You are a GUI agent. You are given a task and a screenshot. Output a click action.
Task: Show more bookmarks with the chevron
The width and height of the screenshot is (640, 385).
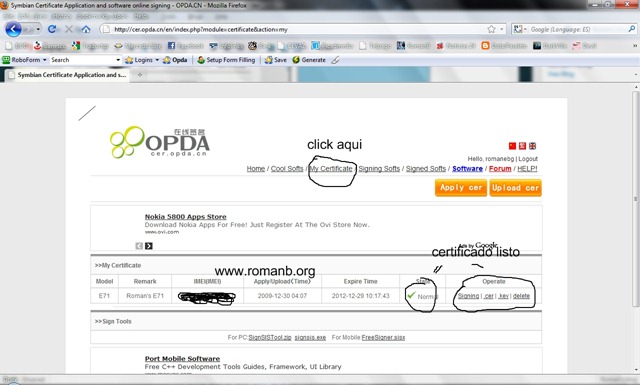(x=635, y=46)
